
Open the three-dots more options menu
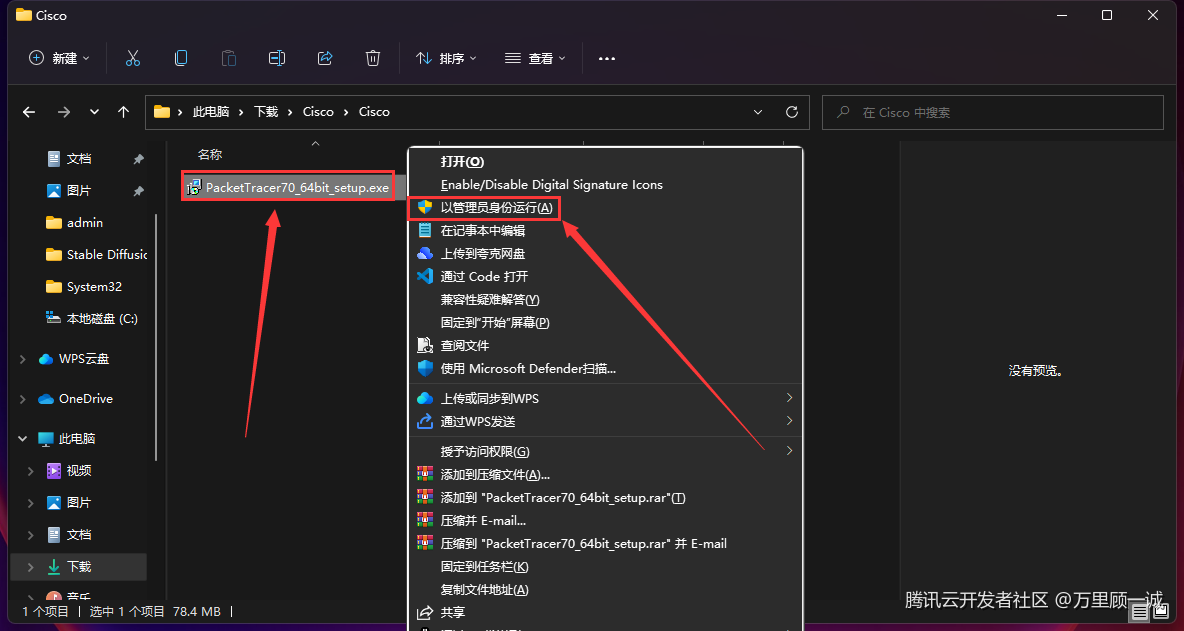click(607, 58)
